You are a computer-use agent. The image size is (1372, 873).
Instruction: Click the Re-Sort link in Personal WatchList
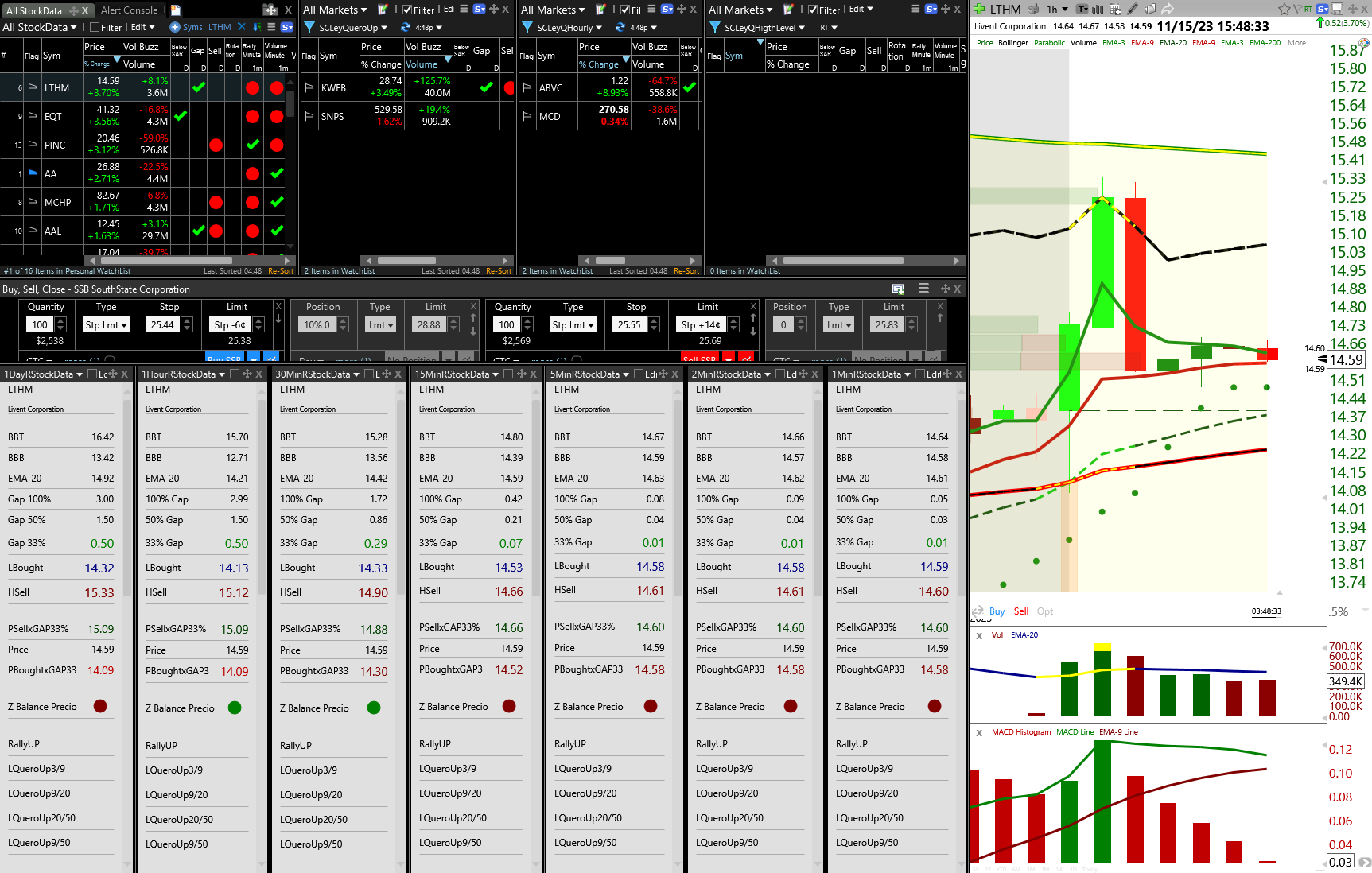(x=280, y=271)
